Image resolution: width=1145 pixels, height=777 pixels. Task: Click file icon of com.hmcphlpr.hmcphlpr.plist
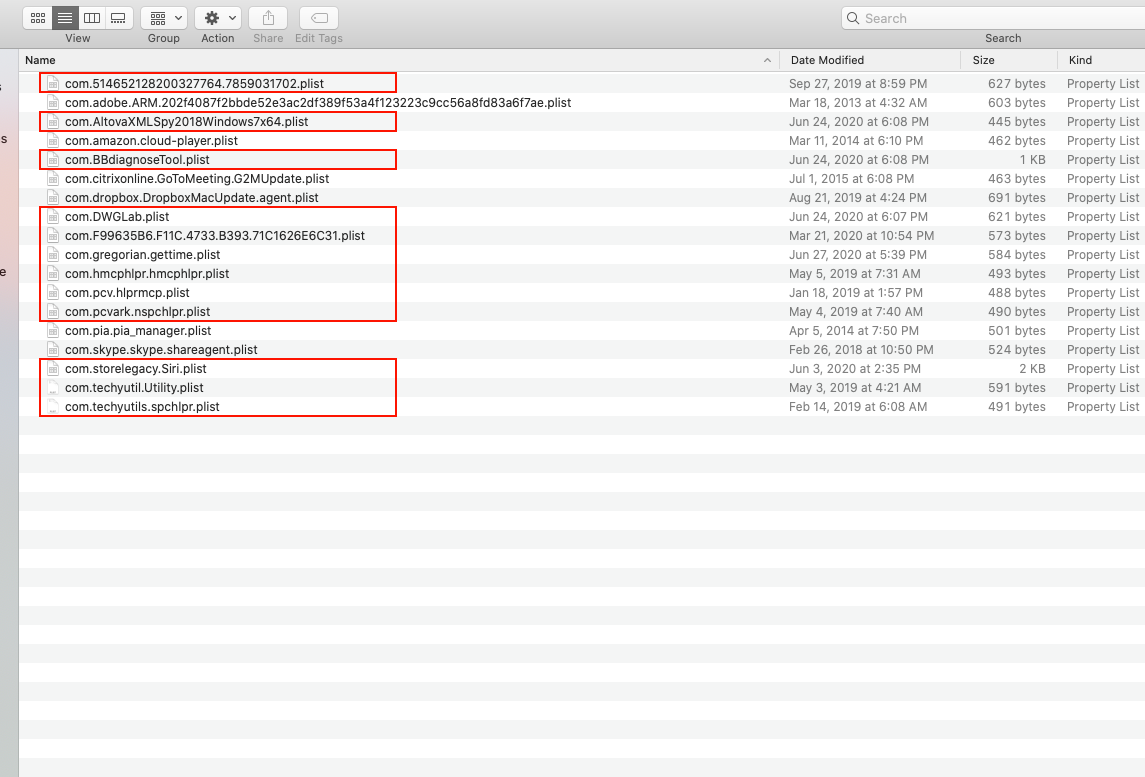53,273
